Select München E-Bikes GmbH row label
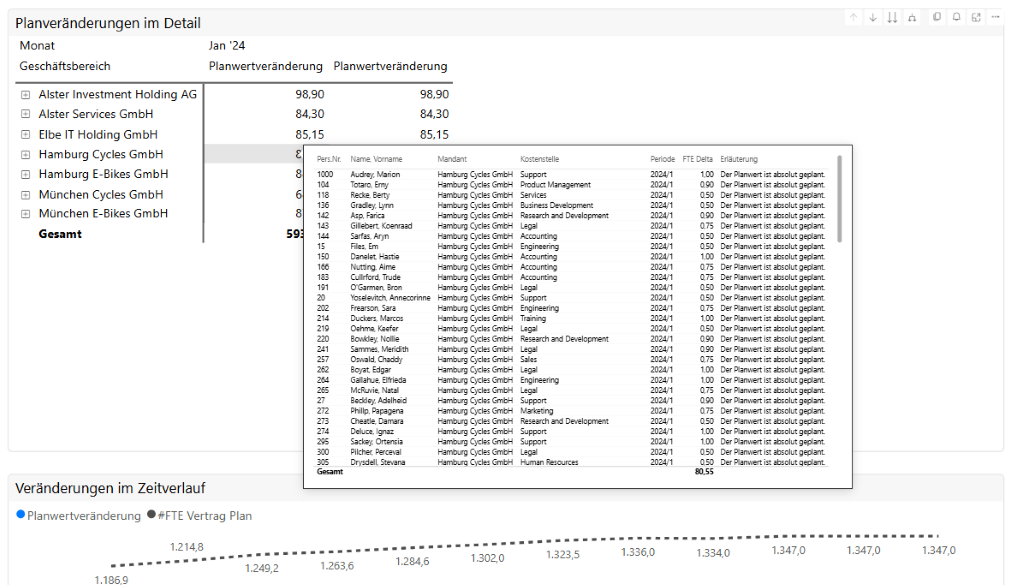The height and width of the screenshot is (585, 1024). (103, 213)
